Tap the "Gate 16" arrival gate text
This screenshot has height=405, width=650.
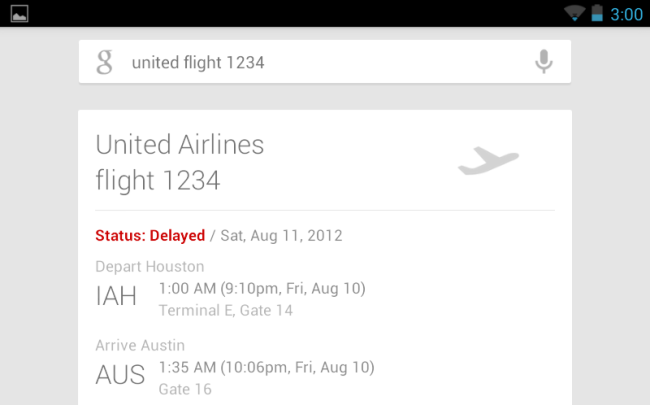coord(185,389)
